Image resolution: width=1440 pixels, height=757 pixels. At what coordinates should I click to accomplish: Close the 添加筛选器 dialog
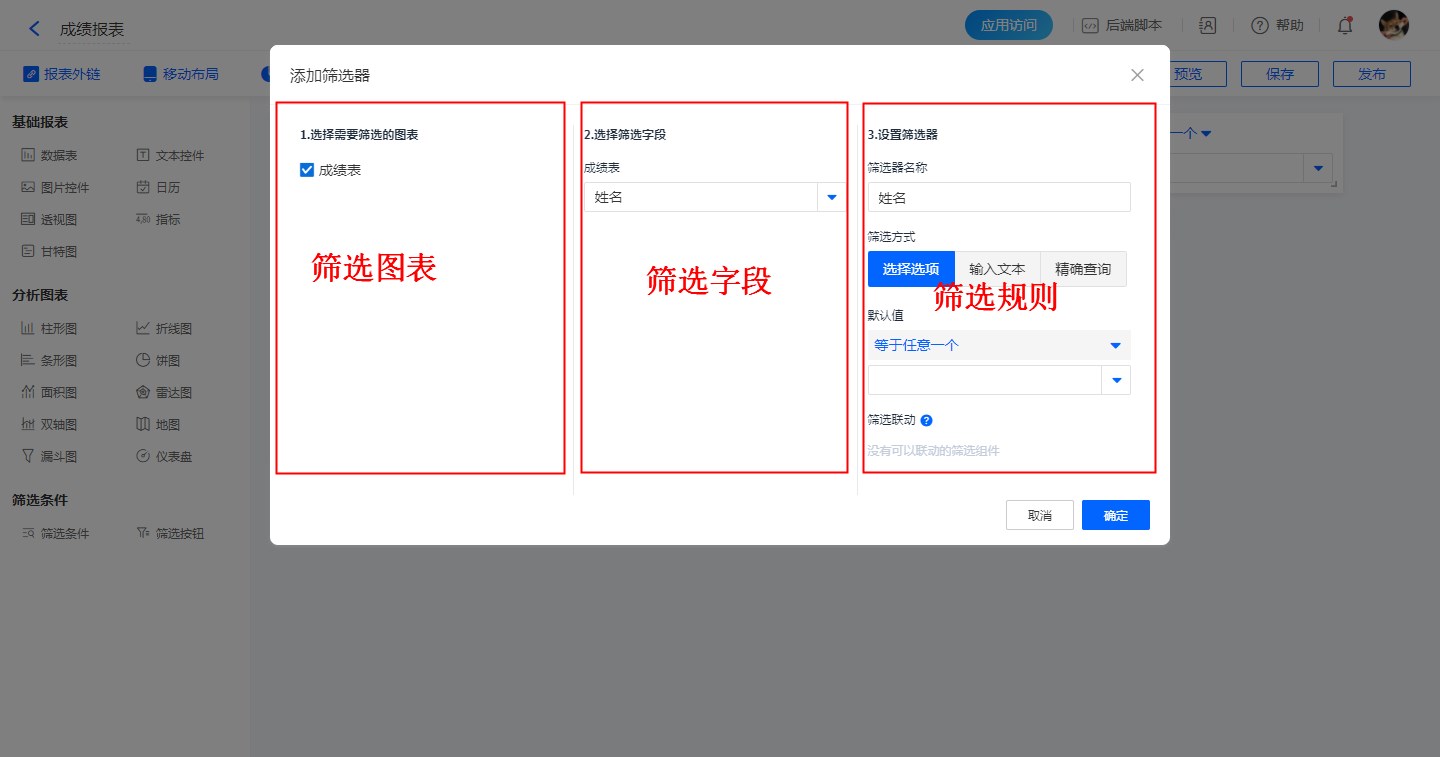click(1137, 75)
